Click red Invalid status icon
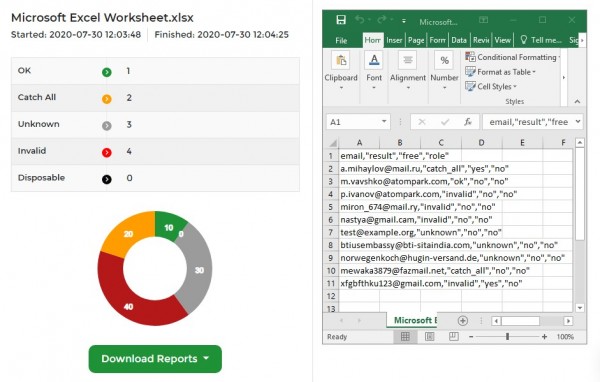The image size is (600, 382). pyautogui.click(x=107, y=152)
